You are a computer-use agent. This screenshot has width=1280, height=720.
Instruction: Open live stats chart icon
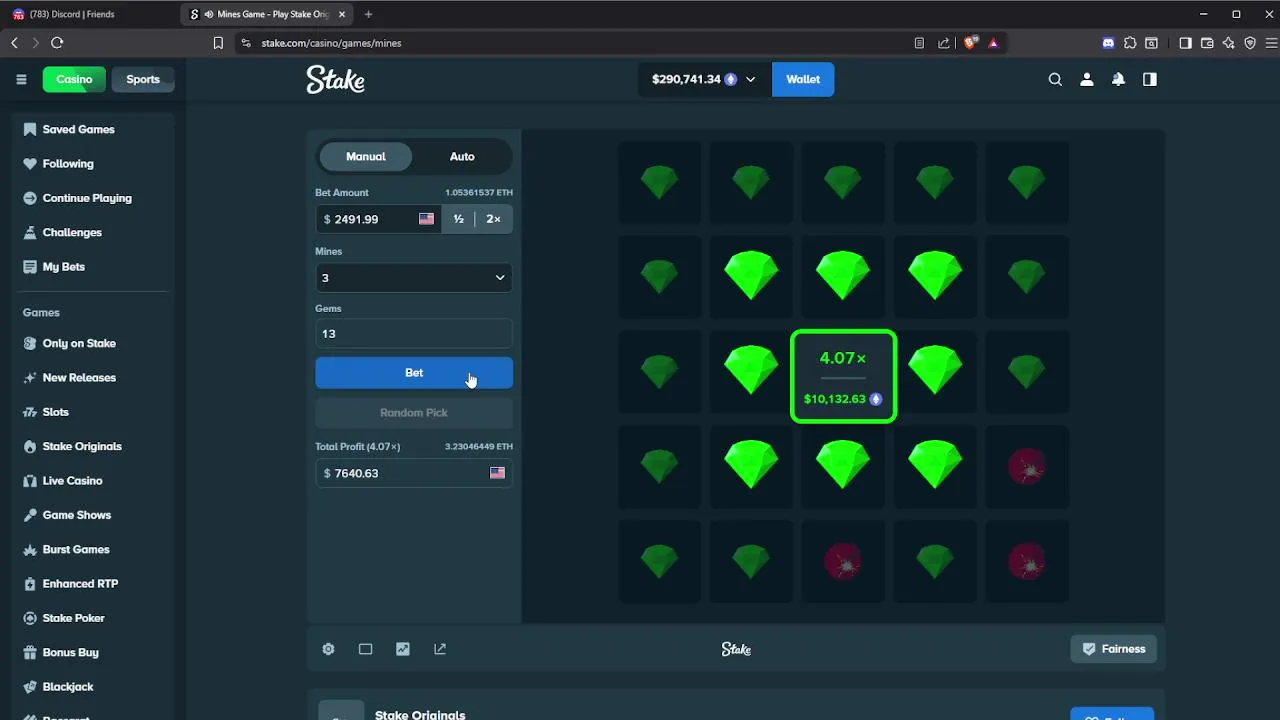point(402,649)
